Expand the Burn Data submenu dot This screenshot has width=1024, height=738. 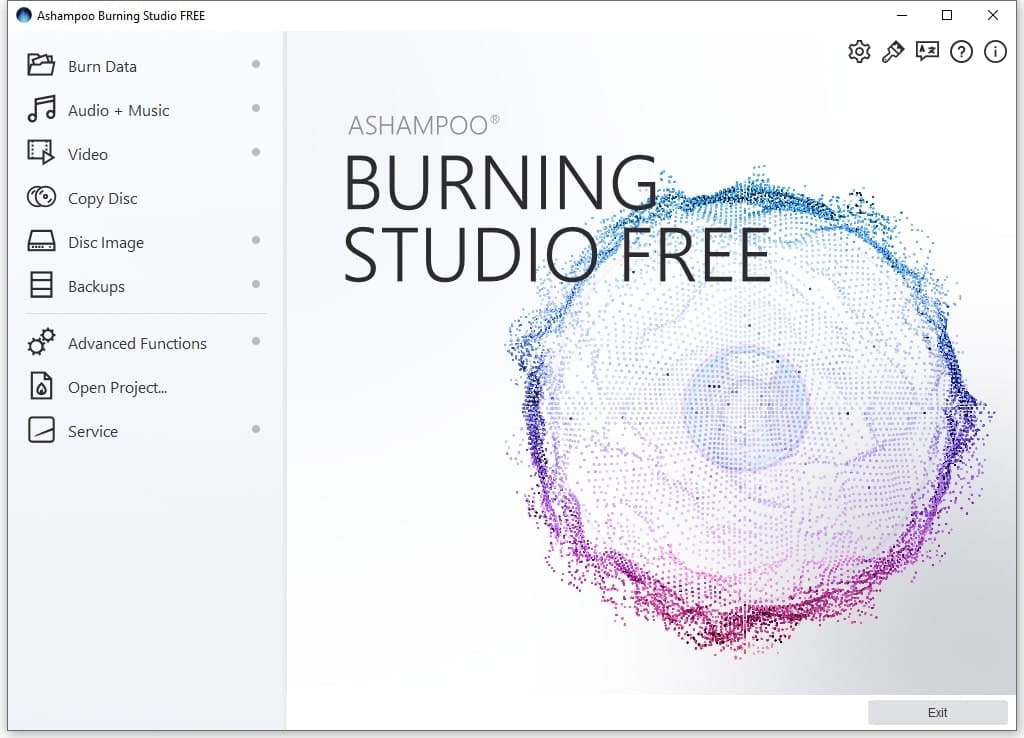tap(256, 65)
